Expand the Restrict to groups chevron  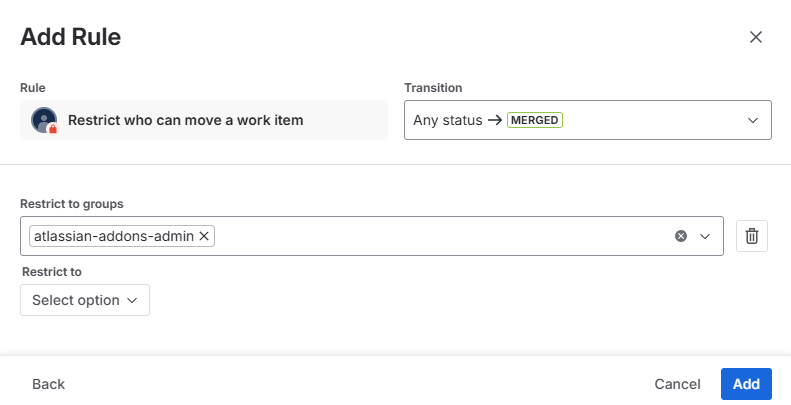[x=705, y=236]
